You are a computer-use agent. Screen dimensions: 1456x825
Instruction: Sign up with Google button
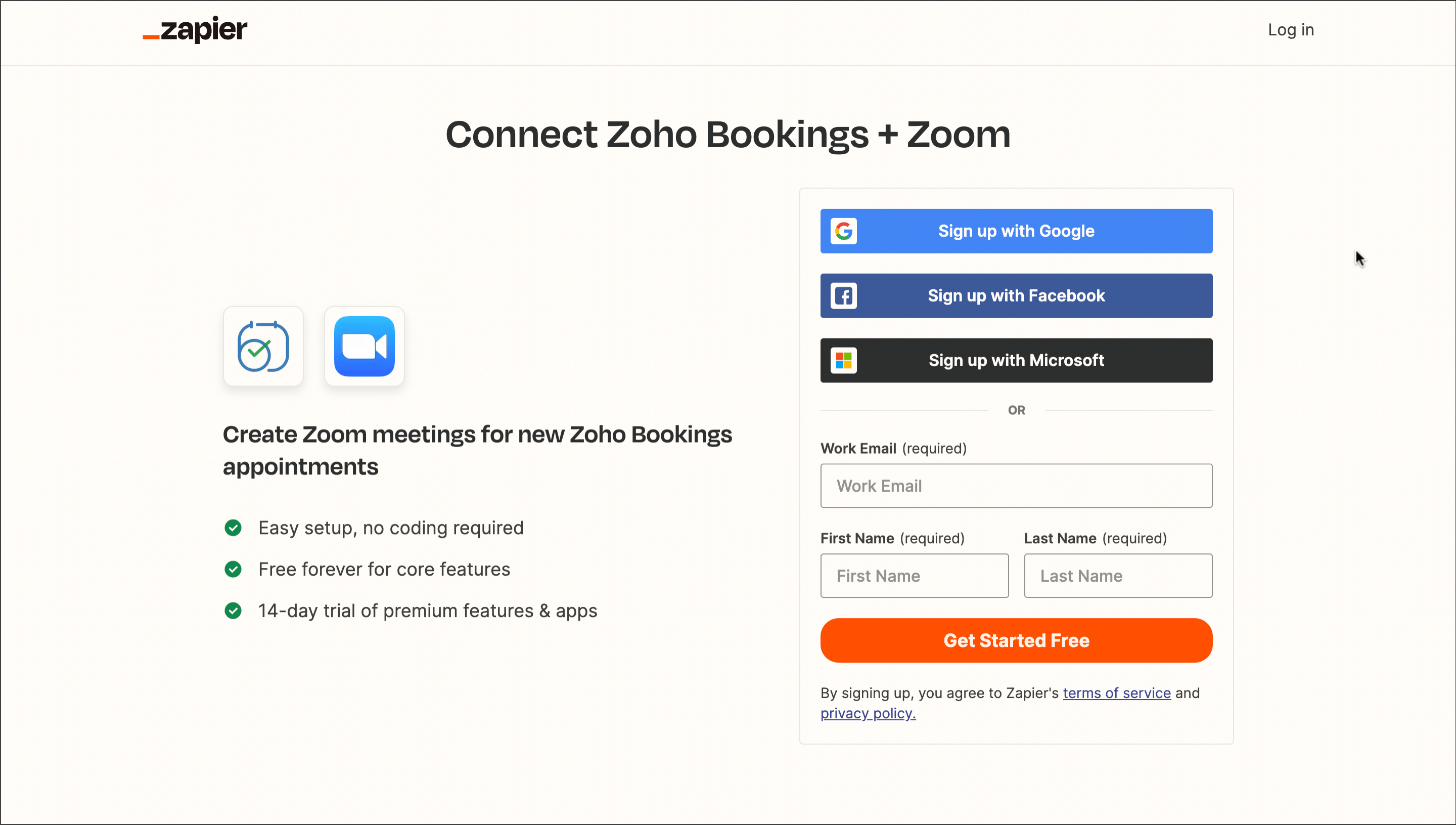(1016, 231)
